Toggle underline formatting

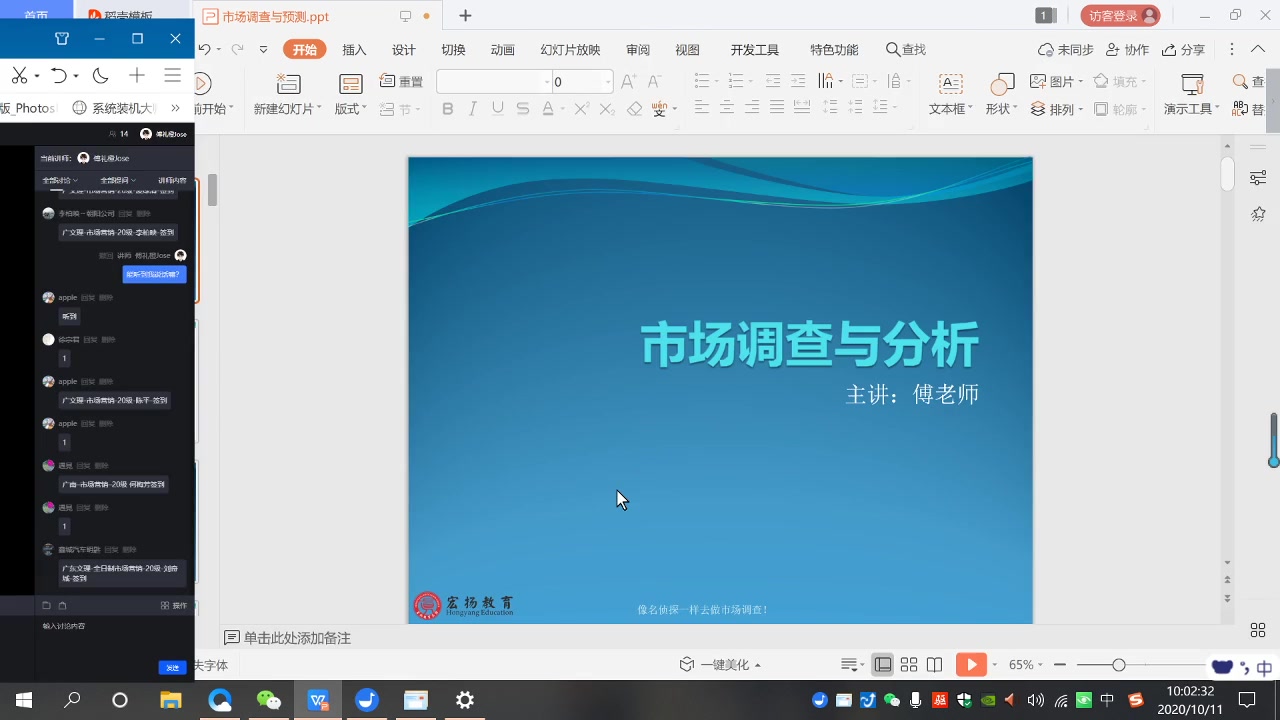point(495,109)
